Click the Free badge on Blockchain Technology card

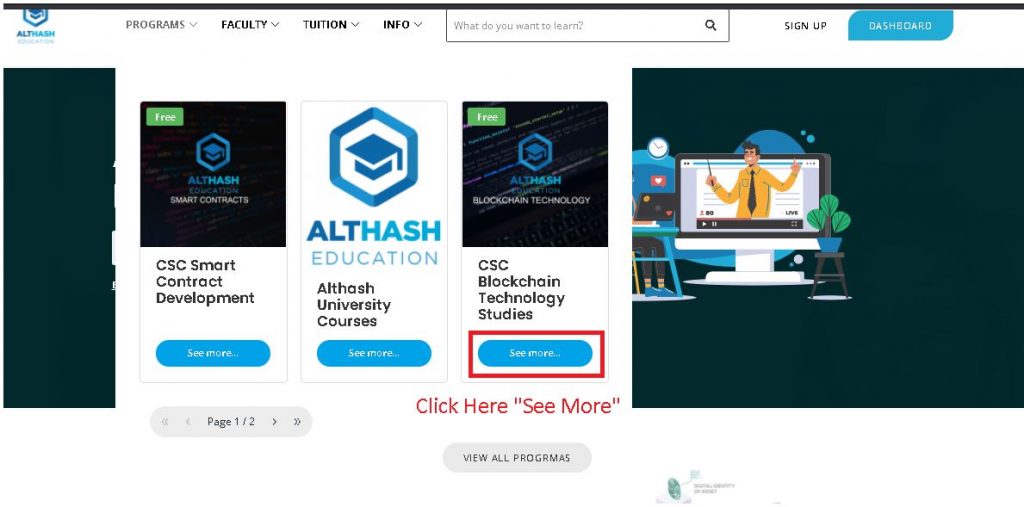(x=487, y=117)
